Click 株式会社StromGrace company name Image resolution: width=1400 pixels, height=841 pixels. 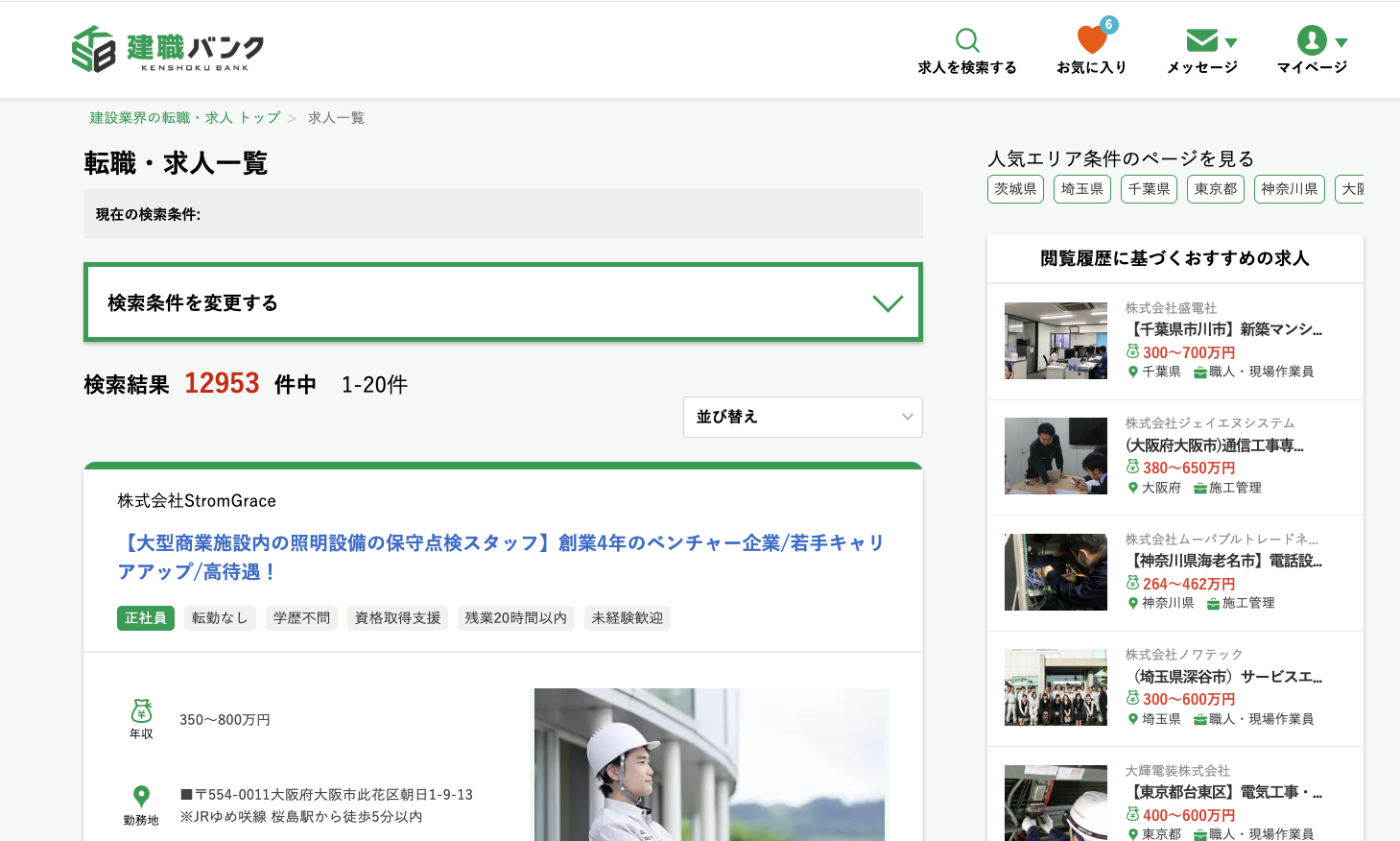[197, 501]
